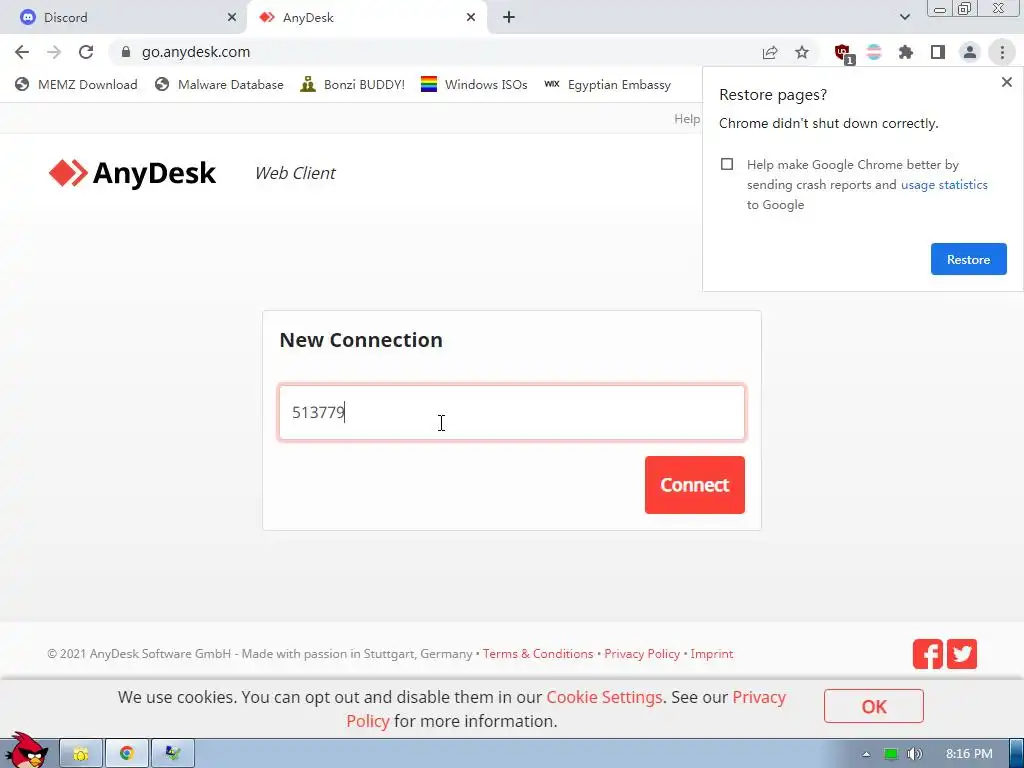Click the 8:16 PM clock
The height and width of the screenshot is (768, 1024).
969,754
